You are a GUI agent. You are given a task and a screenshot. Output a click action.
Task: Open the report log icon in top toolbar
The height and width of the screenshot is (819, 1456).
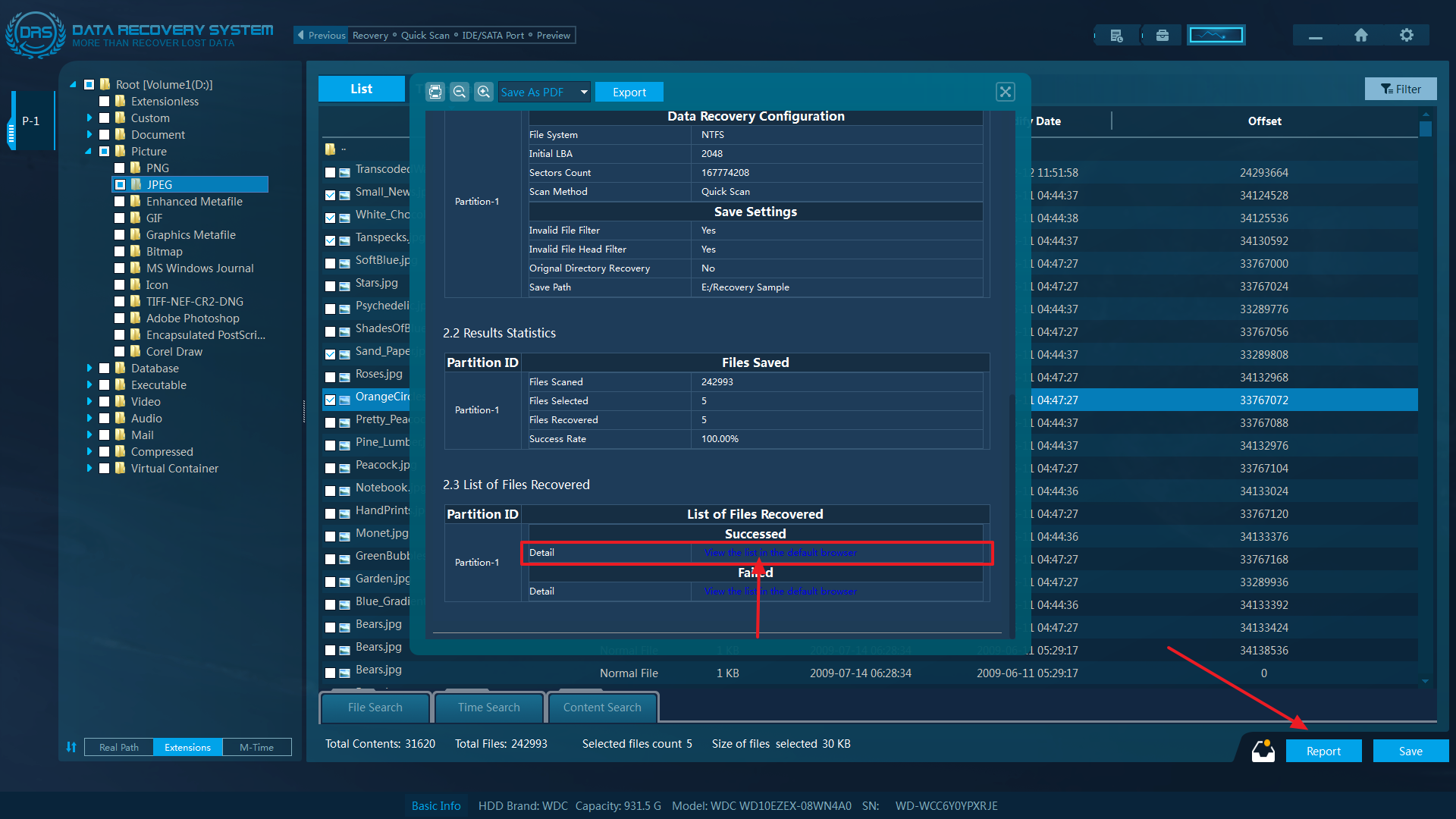coord(1116,34)
